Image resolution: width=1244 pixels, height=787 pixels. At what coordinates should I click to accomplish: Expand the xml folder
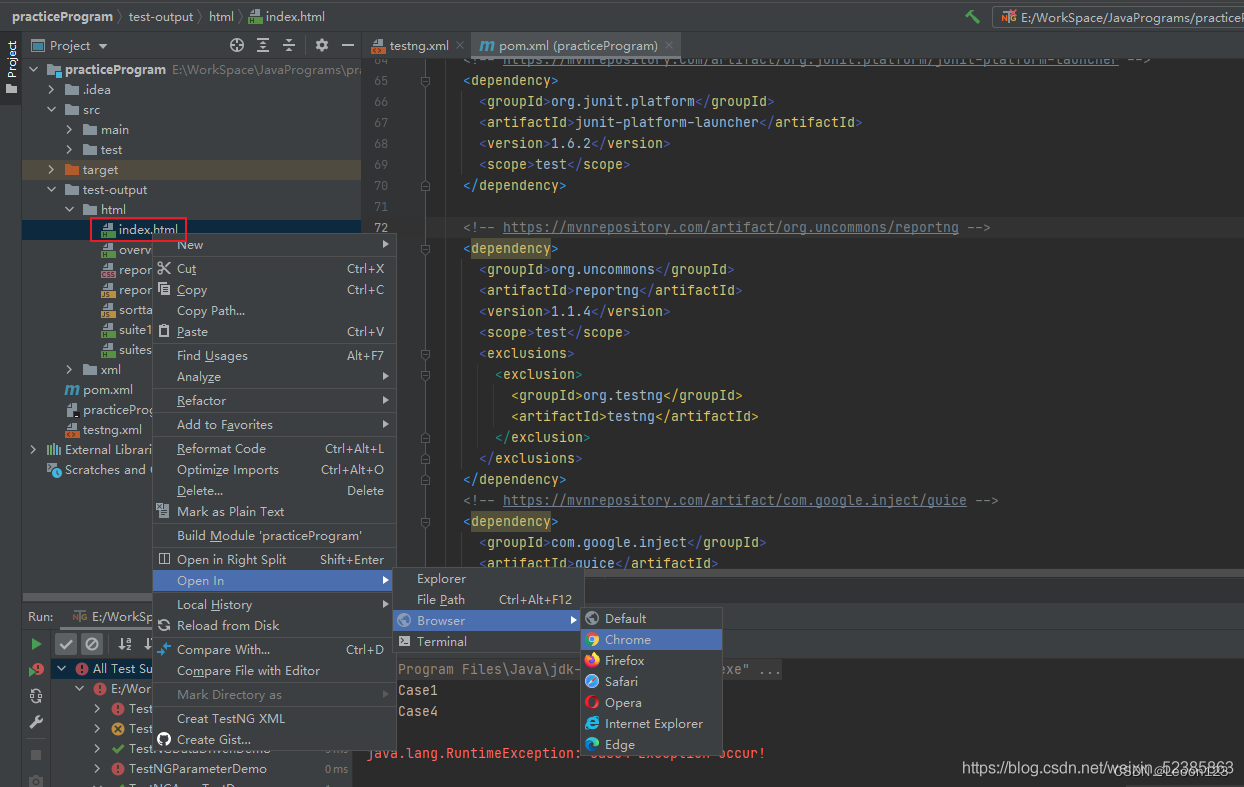[x=69, y=370]
